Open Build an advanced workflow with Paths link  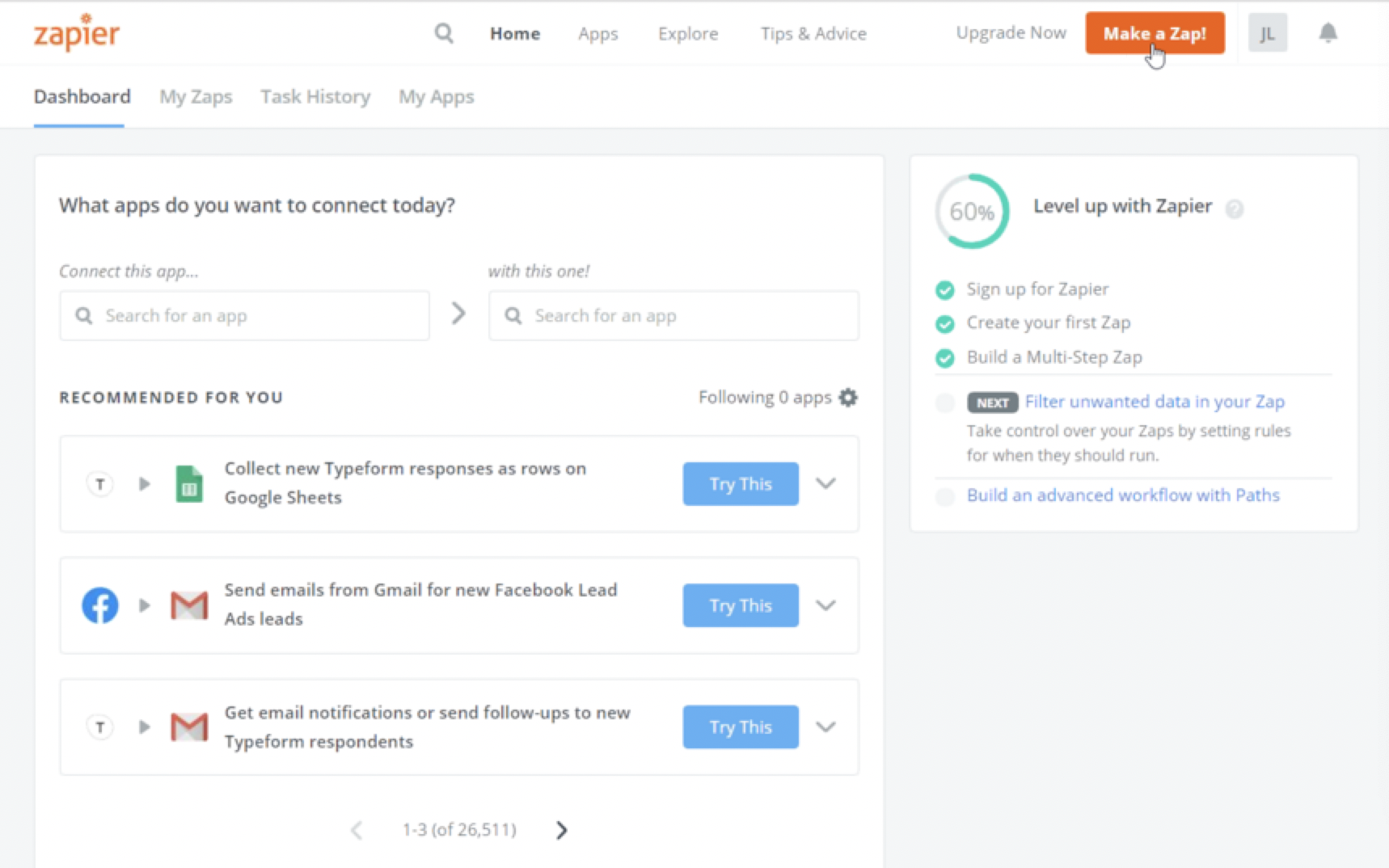tap(1123, 495)
